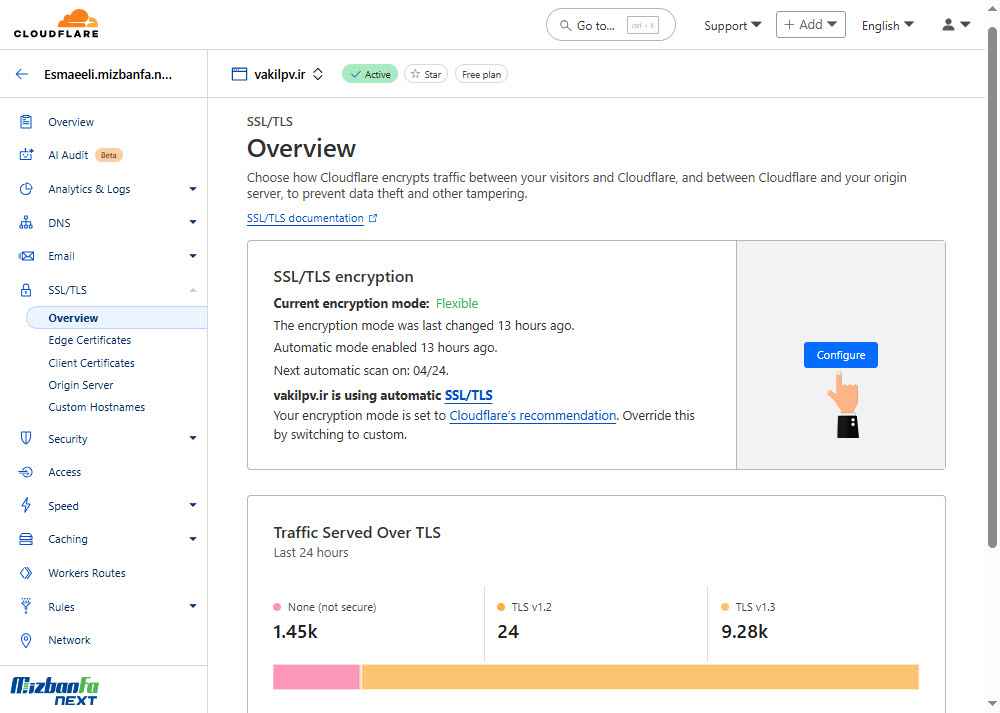Screen dimensions: 1000x713
Task: Click the page vertical scrollbar
Action: pyautogui.click(x=992, y=287)
